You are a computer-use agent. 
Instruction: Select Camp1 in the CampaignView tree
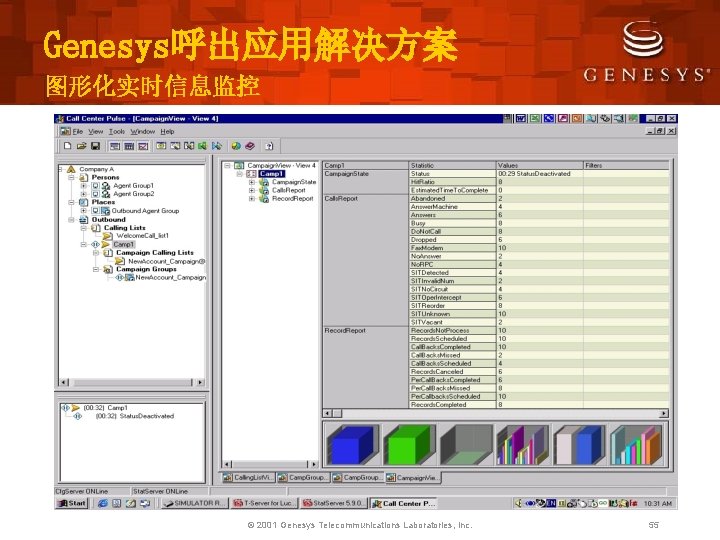[271, 174]
